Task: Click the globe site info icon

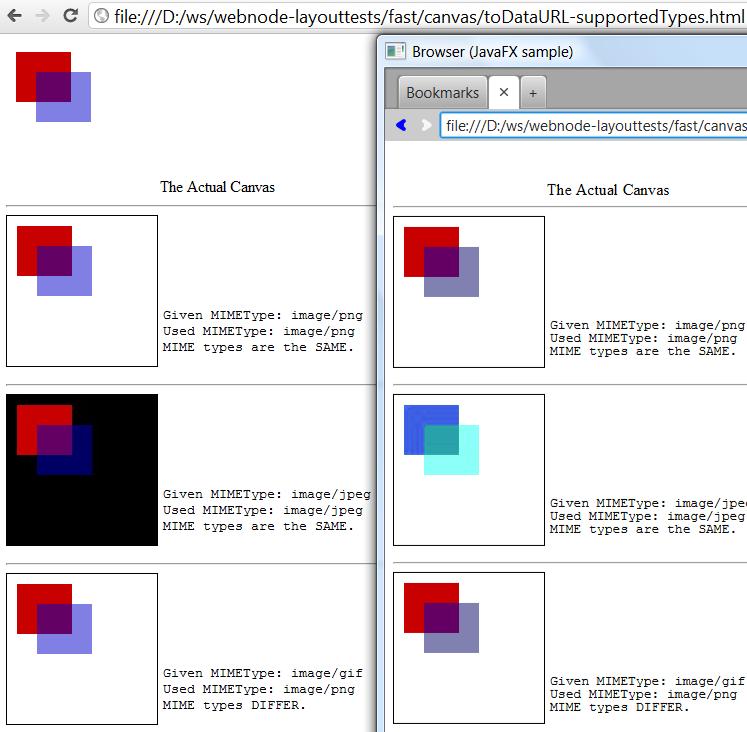Action: click(101, 16)
